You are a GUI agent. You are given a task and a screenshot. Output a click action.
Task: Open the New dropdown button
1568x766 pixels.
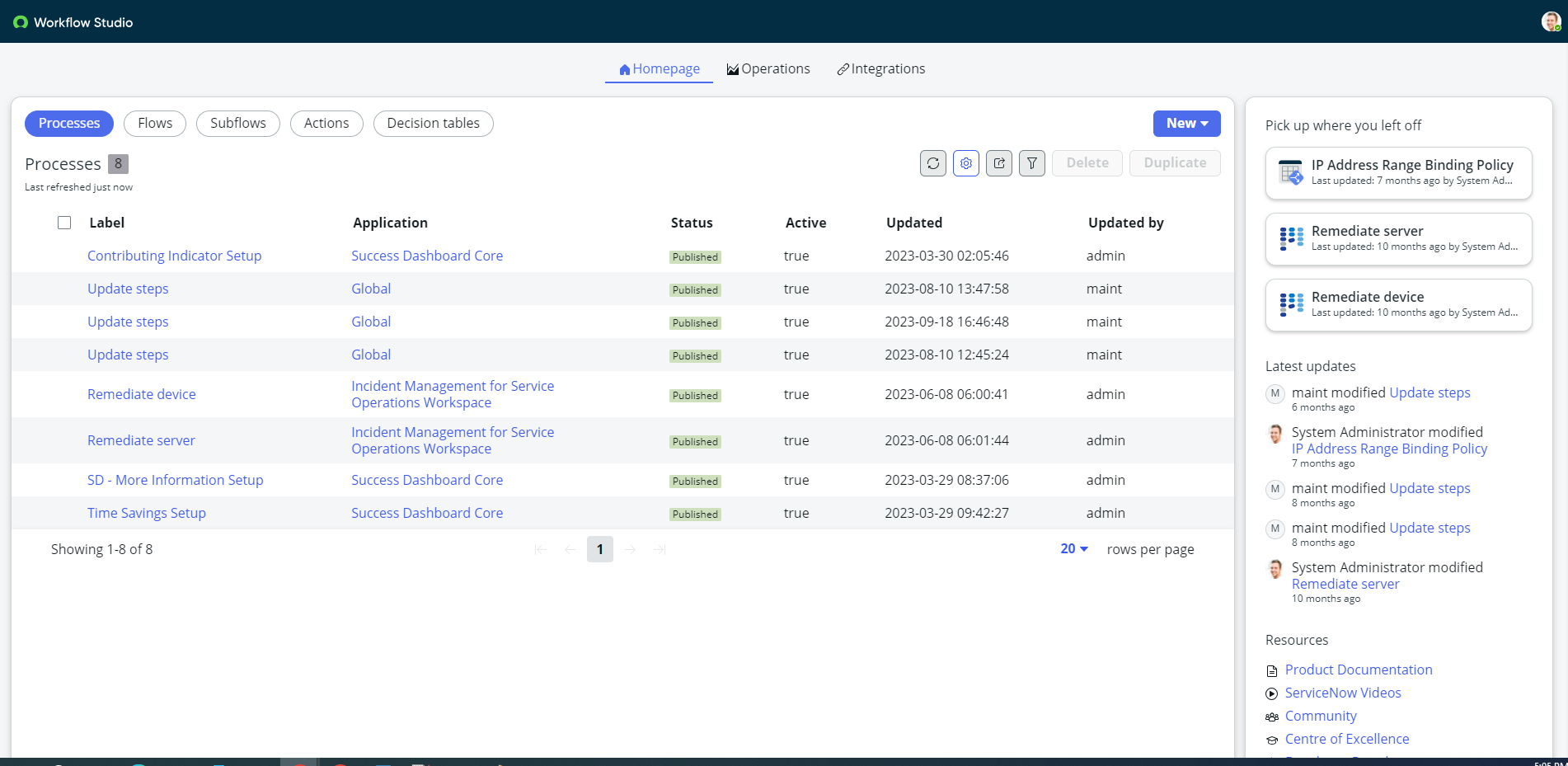click(1187, 124)
